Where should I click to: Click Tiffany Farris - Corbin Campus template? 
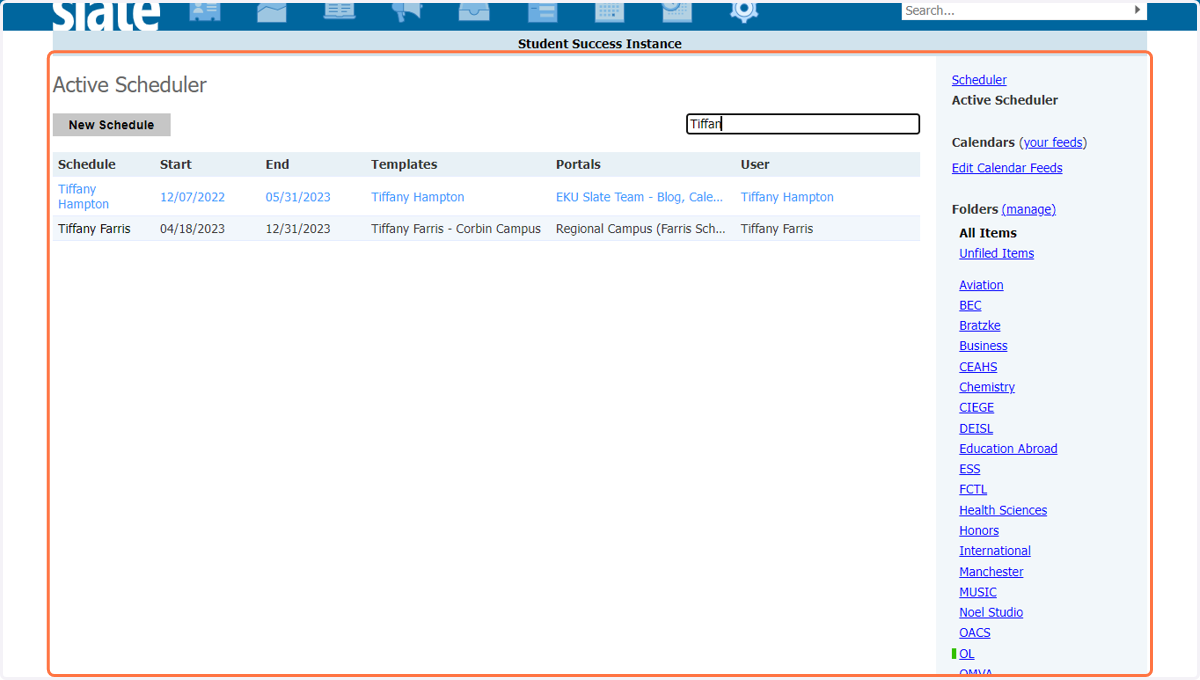coord(456,229)
